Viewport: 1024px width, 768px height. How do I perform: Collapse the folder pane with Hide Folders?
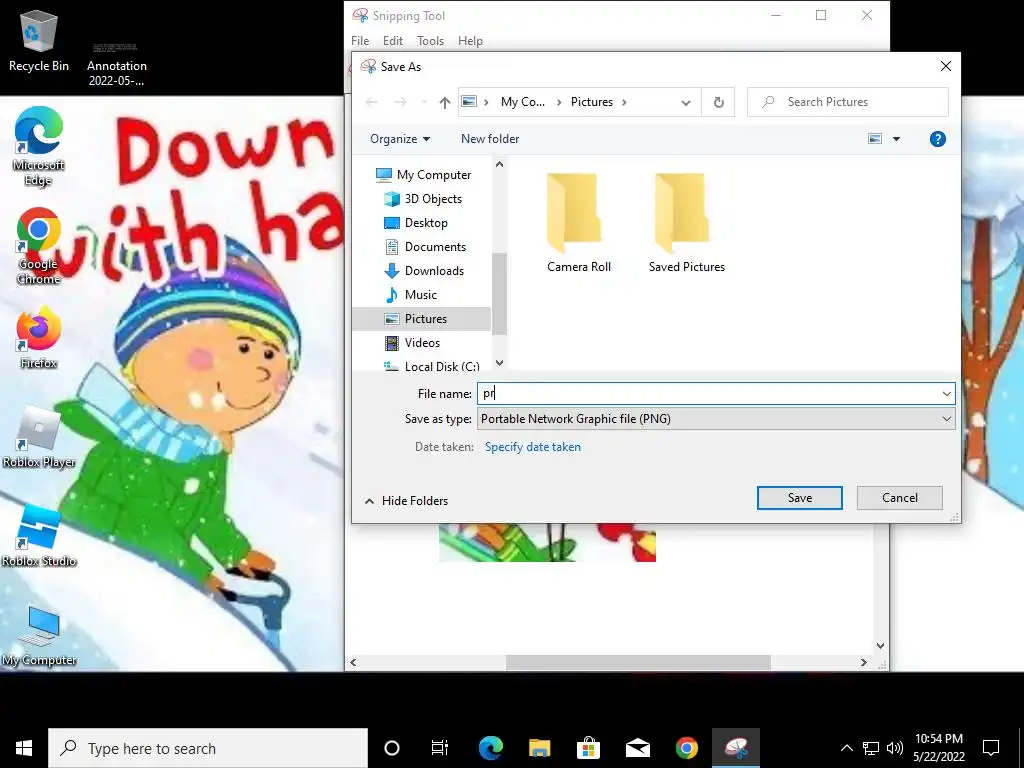click(406, 501)
